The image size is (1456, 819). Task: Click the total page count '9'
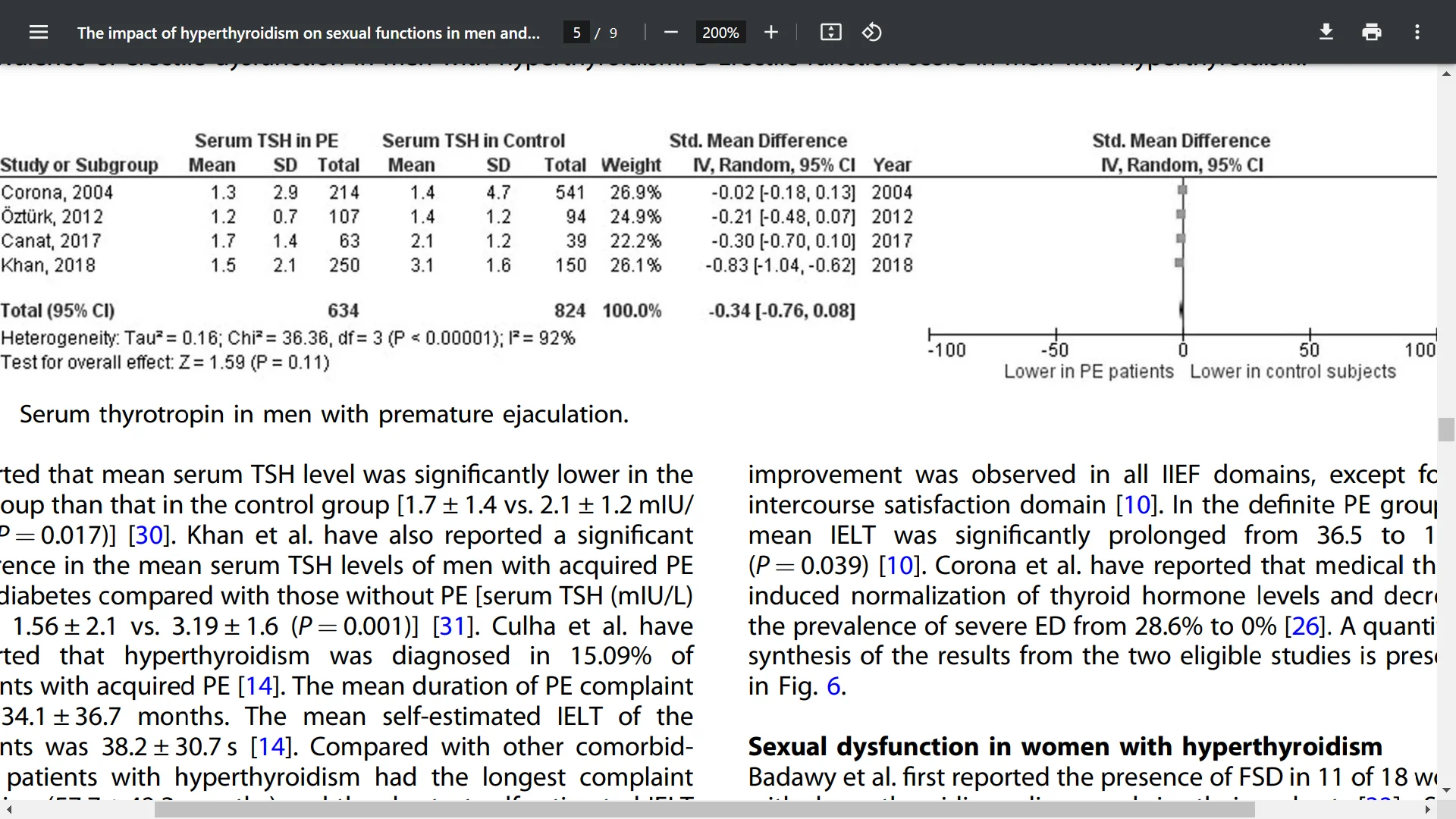(613, 33)
